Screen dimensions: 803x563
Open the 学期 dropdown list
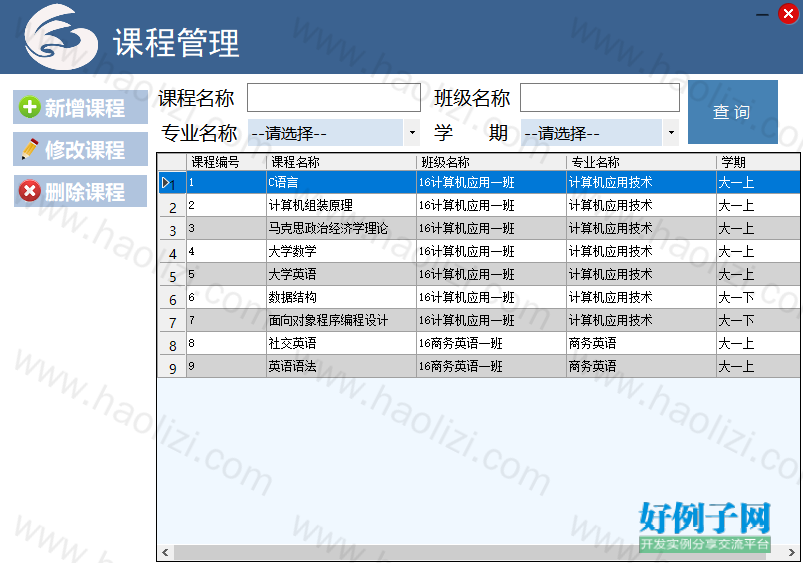600,133
